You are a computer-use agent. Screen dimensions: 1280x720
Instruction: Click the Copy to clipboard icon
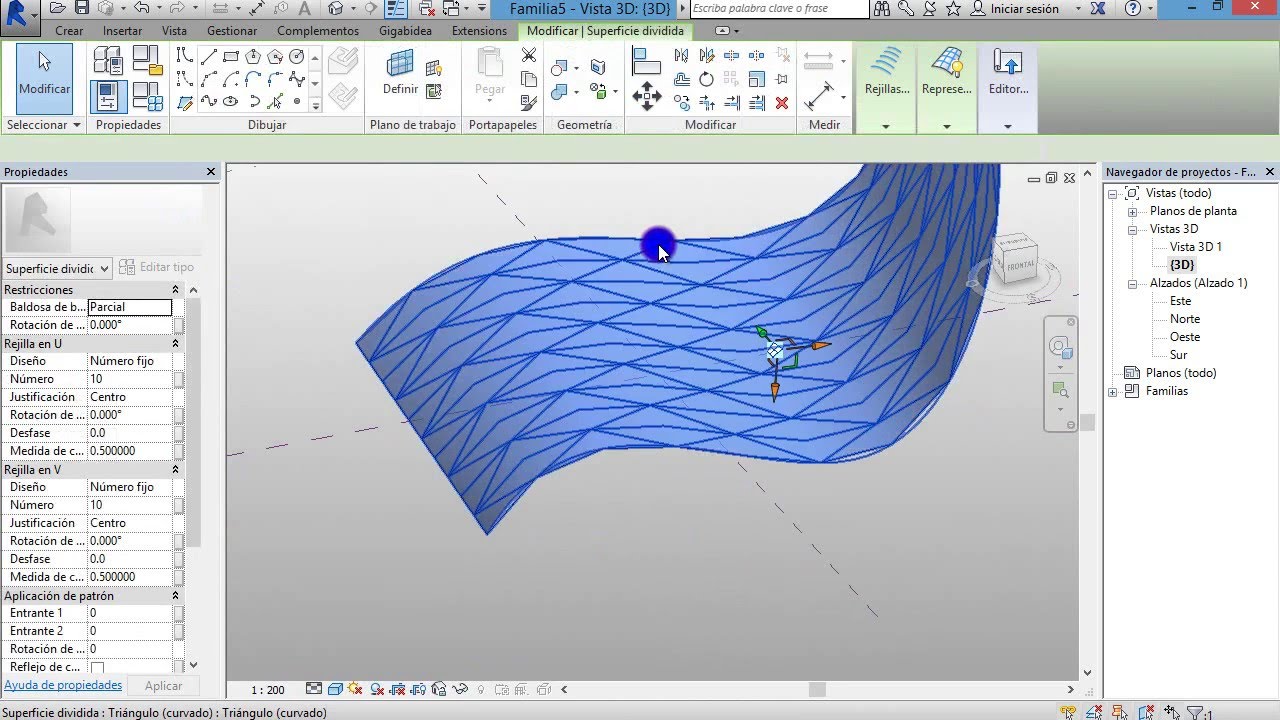[529, 79]
